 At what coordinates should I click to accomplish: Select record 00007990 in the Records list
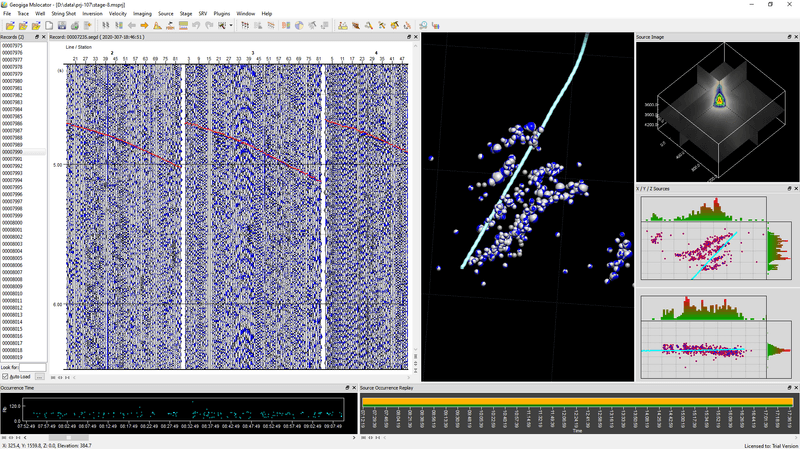coord(13,152)
